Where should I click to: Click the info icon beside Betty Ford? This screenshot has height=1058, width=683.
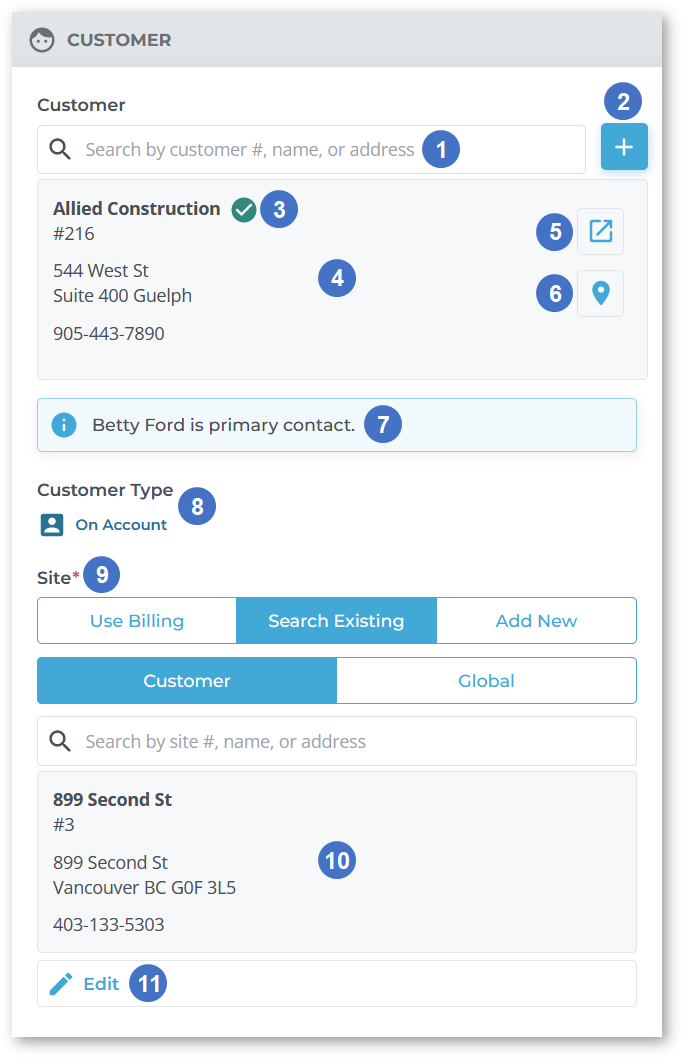point(64,425)
